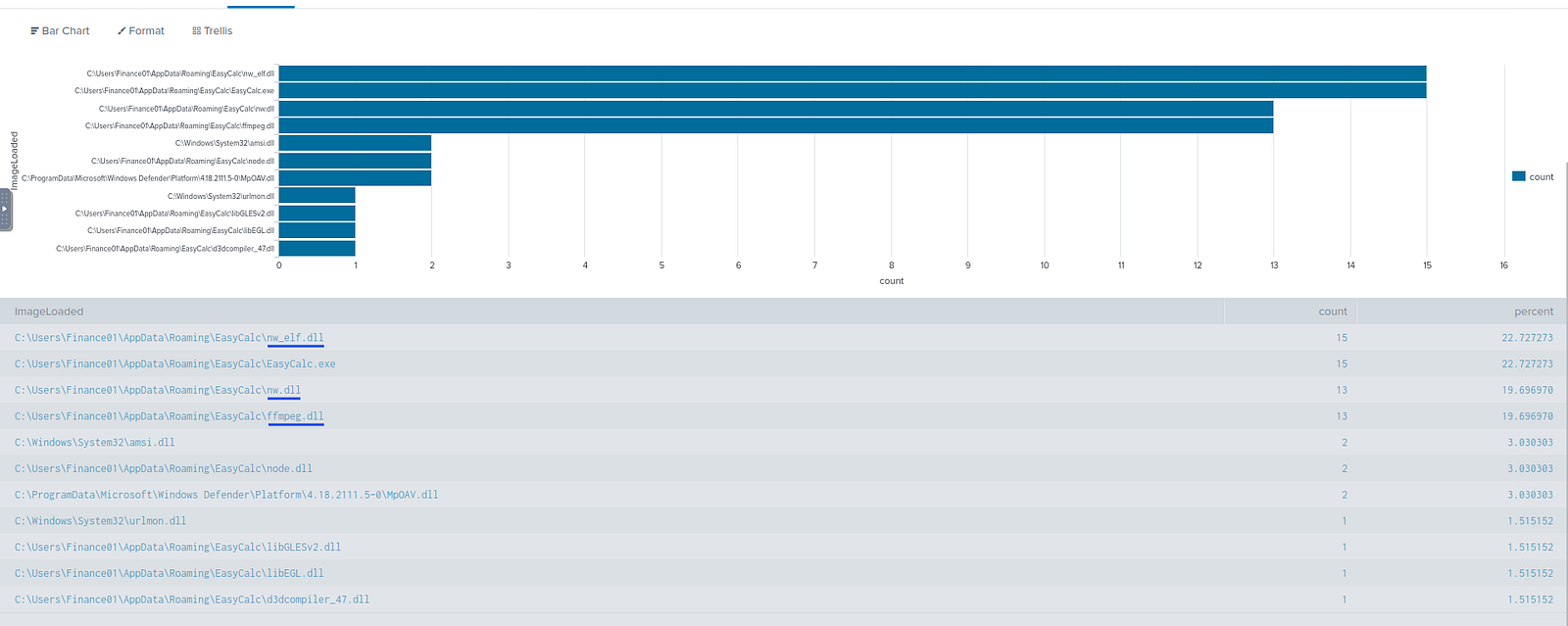Click the urlmon.dll bar in chart

click(317, 196)
